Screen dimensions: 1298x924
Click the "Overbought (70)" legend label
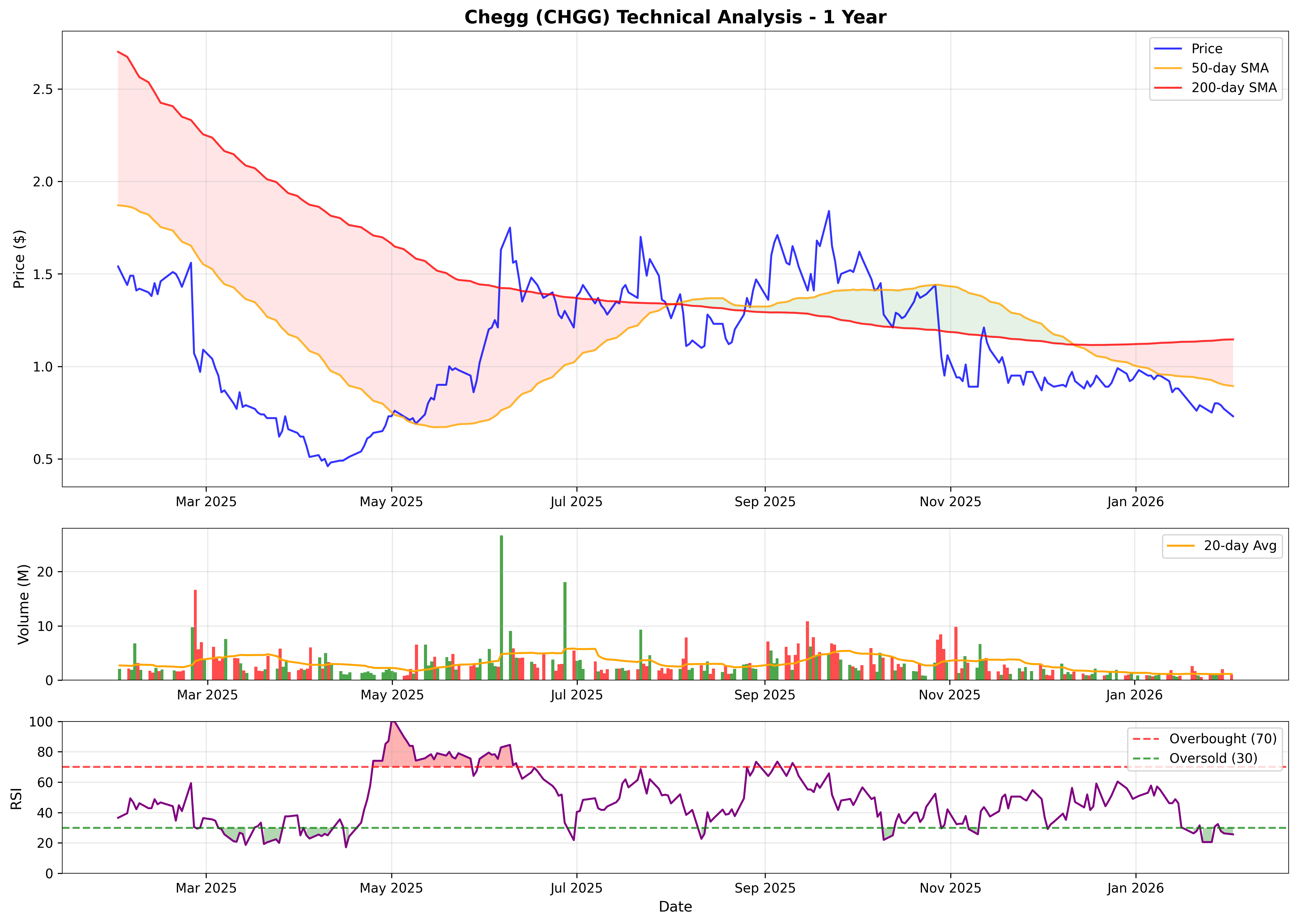click(x=1223, y=739)
